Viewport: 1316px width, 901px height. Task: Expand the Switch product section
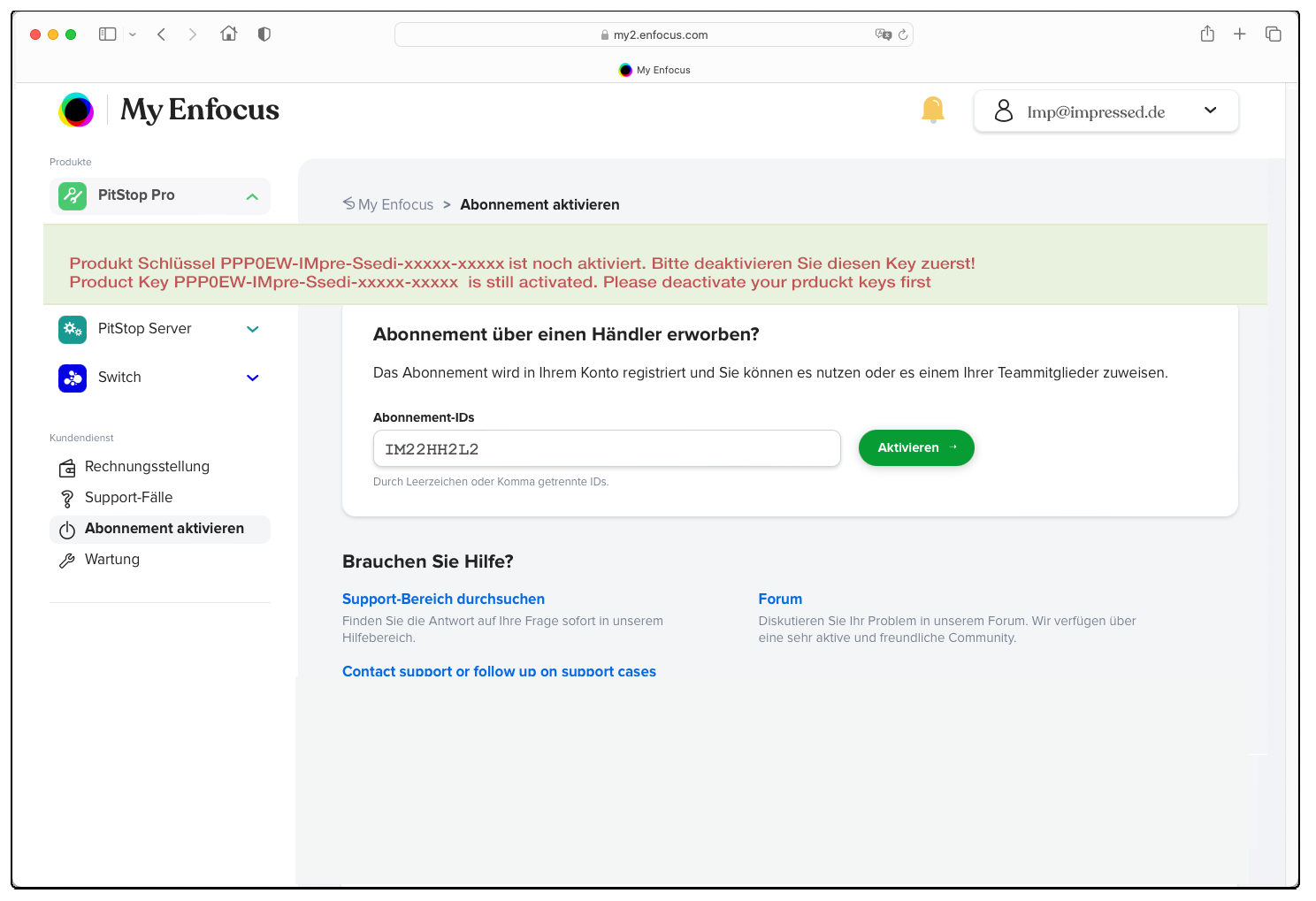[252, 378]
